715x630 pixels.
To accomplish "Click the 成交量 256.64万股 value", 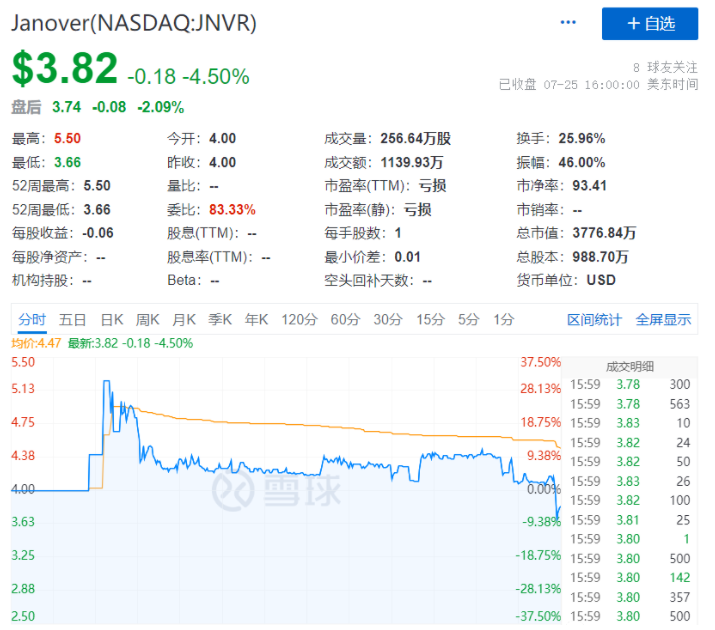I will (415, 138).
